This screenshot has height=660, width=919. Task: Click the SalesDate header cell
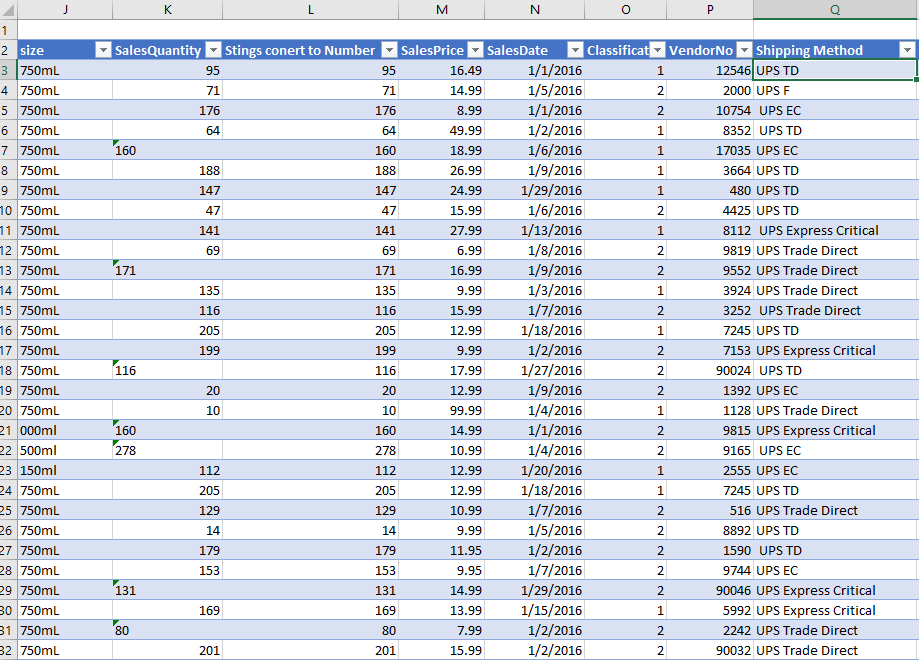click(535, 50)
